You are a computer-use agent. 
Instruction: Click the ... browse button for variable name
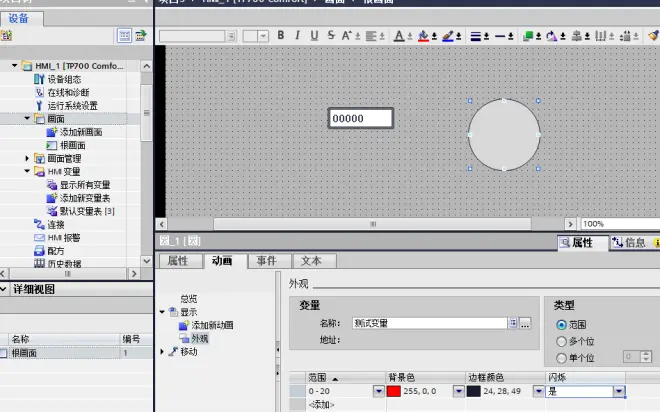tap(525, 323)
